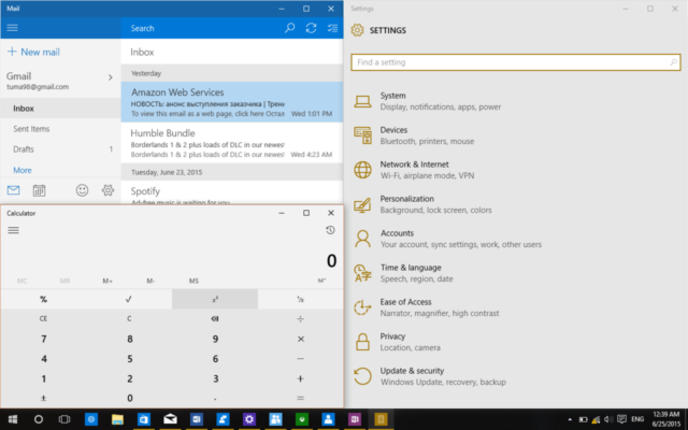The height and width of the screenshot is (430, 688).
Task: Open Calculator hamburger menu
Action: click(x=13, y=230)
